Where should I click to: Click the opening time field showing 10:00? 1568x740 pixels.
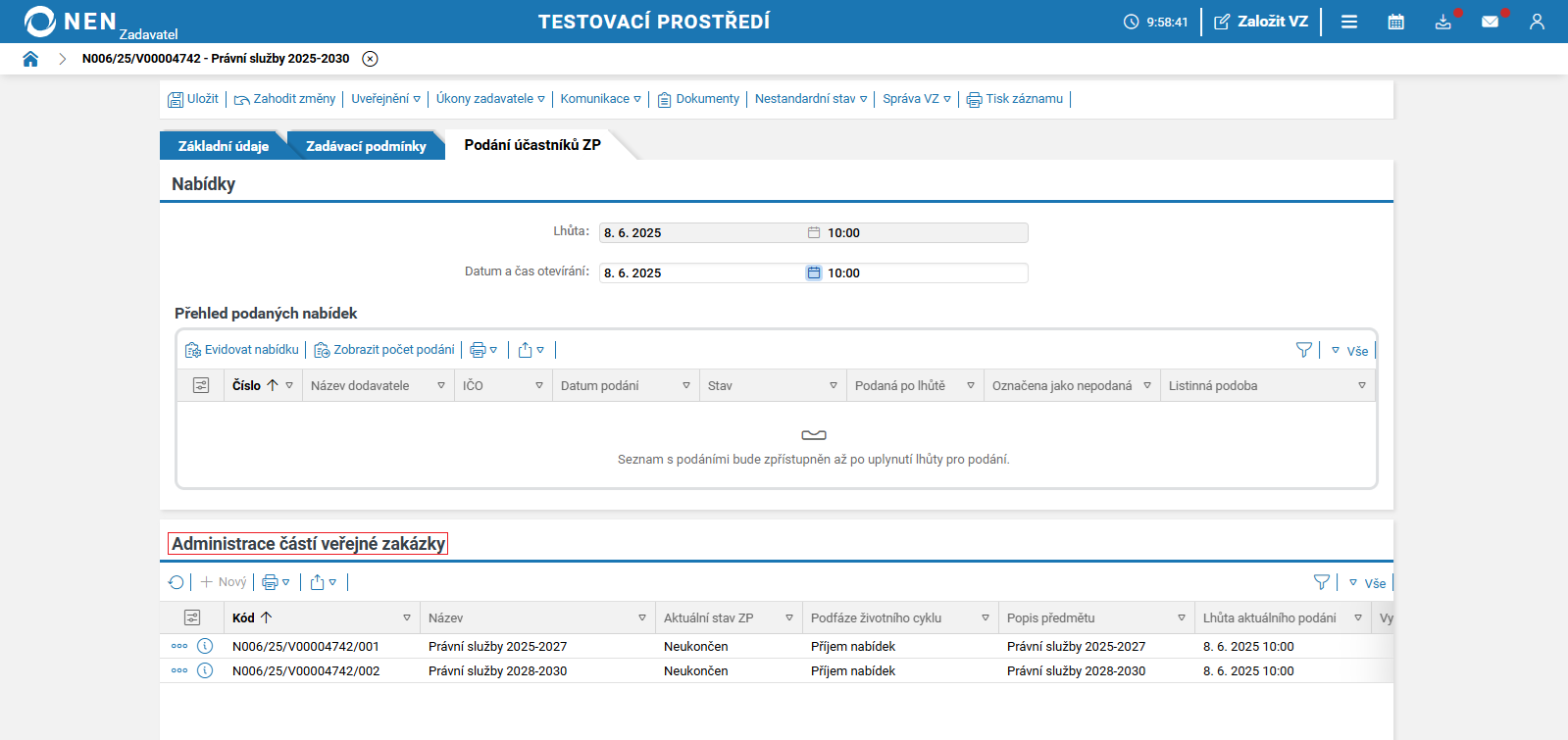(926, 273)
